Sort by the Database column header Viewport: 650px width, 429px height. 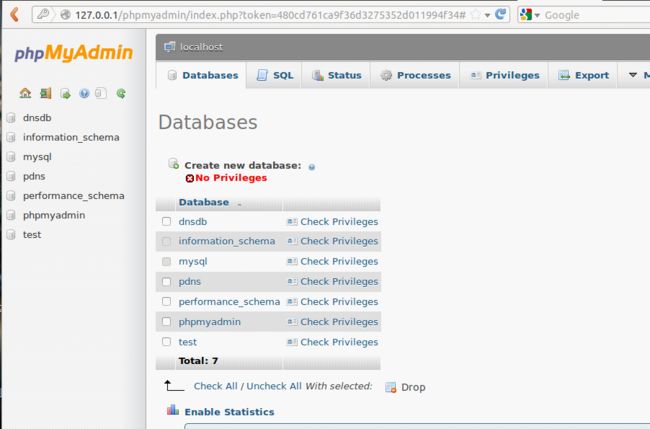204,202
